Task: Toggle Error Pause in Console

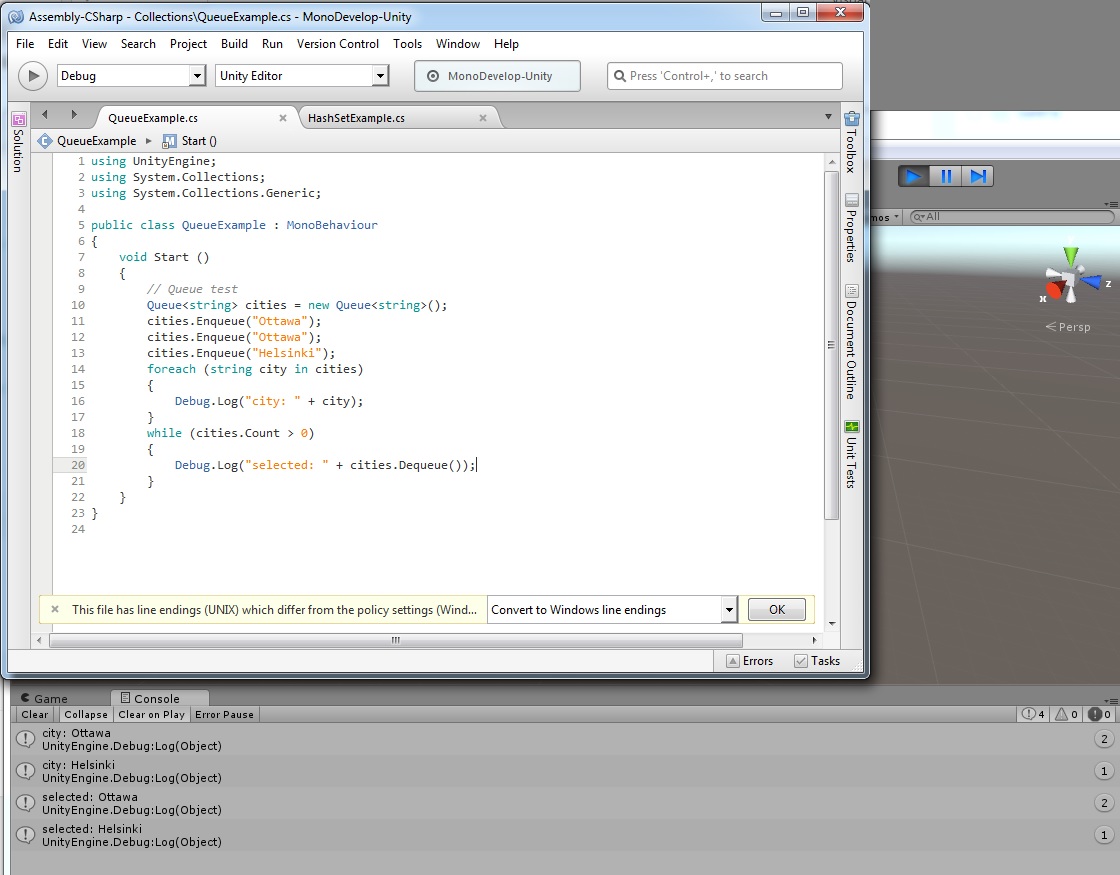Action: 224,715
